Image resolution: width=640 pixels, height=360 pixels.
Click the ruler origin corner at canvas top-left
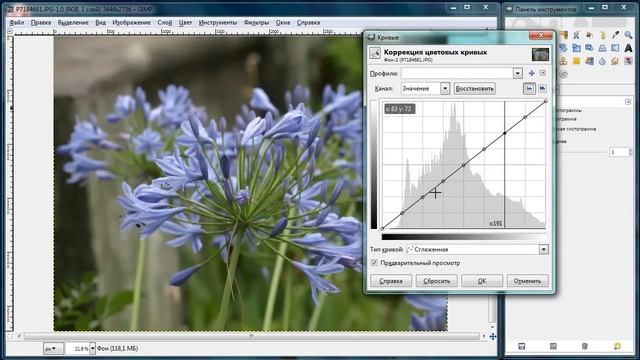10,31
